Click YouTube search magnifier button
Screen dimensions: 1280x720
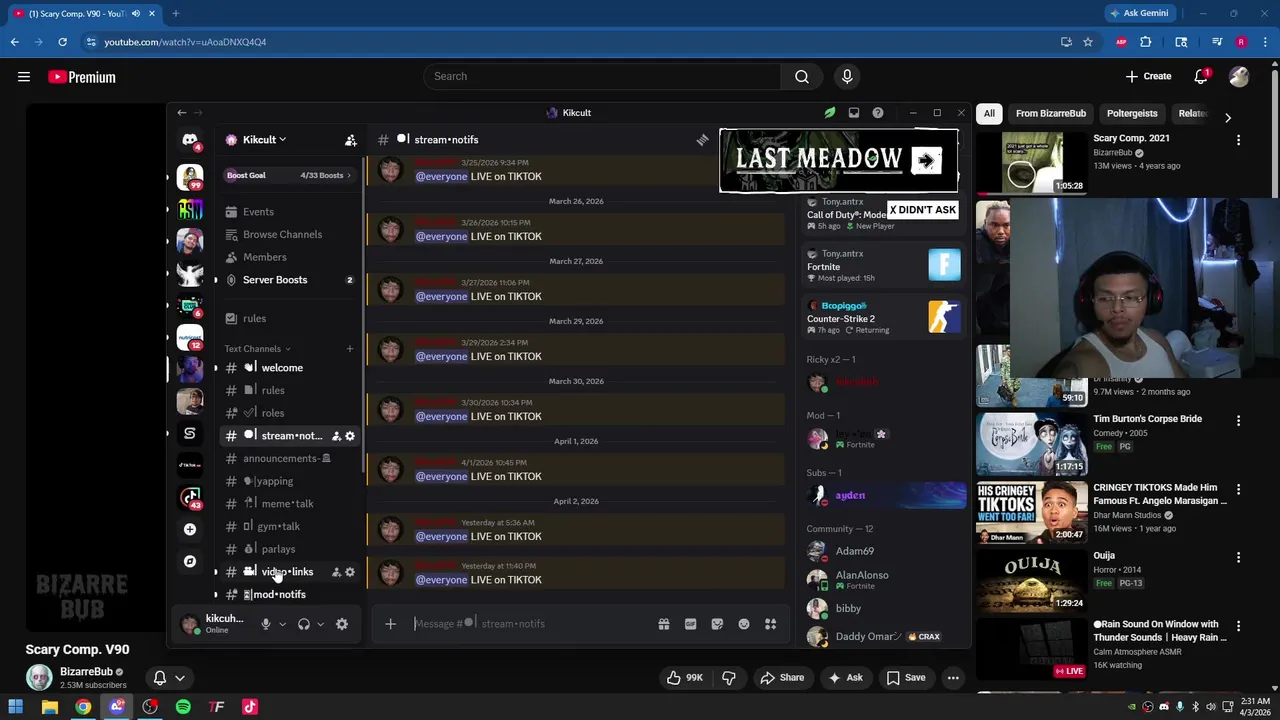[x=802, y=76]
